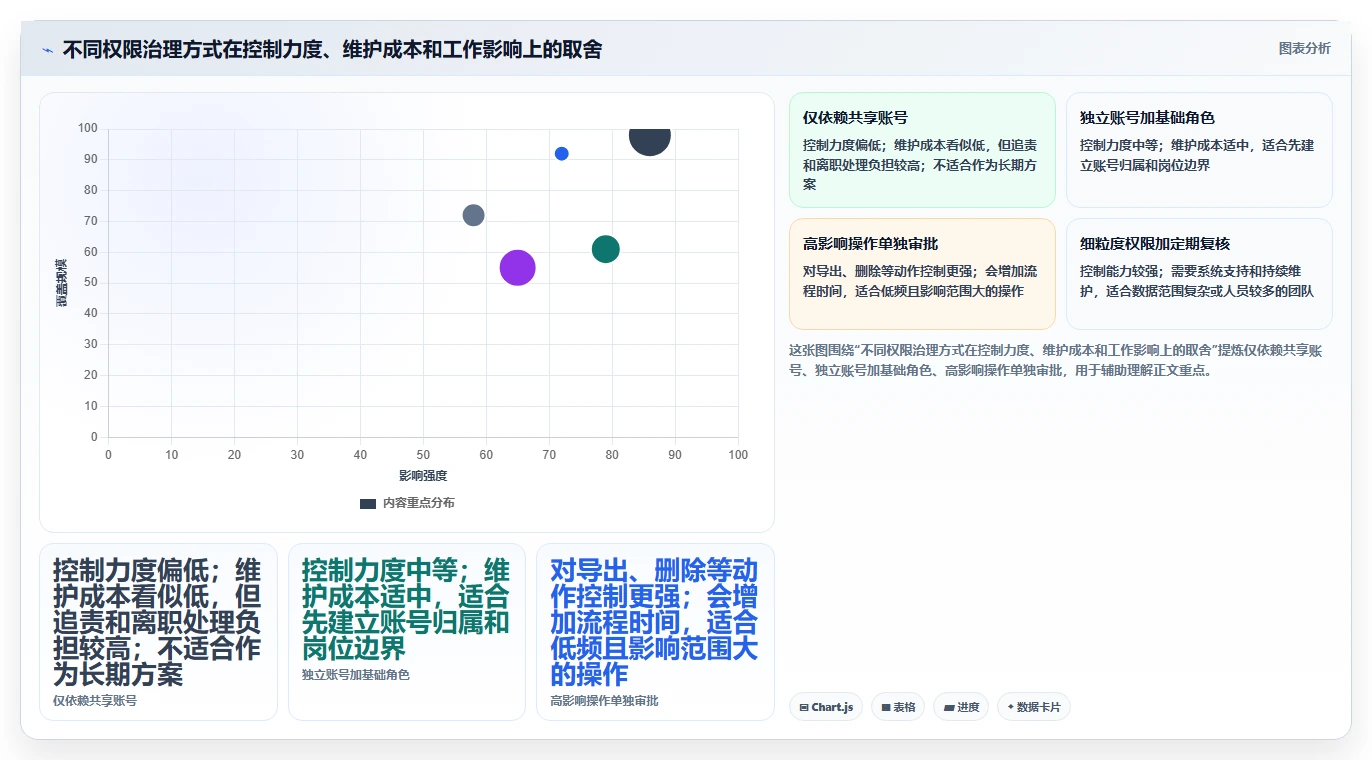Open the 仅依赖共享账号 green info card

pos(922,150)
